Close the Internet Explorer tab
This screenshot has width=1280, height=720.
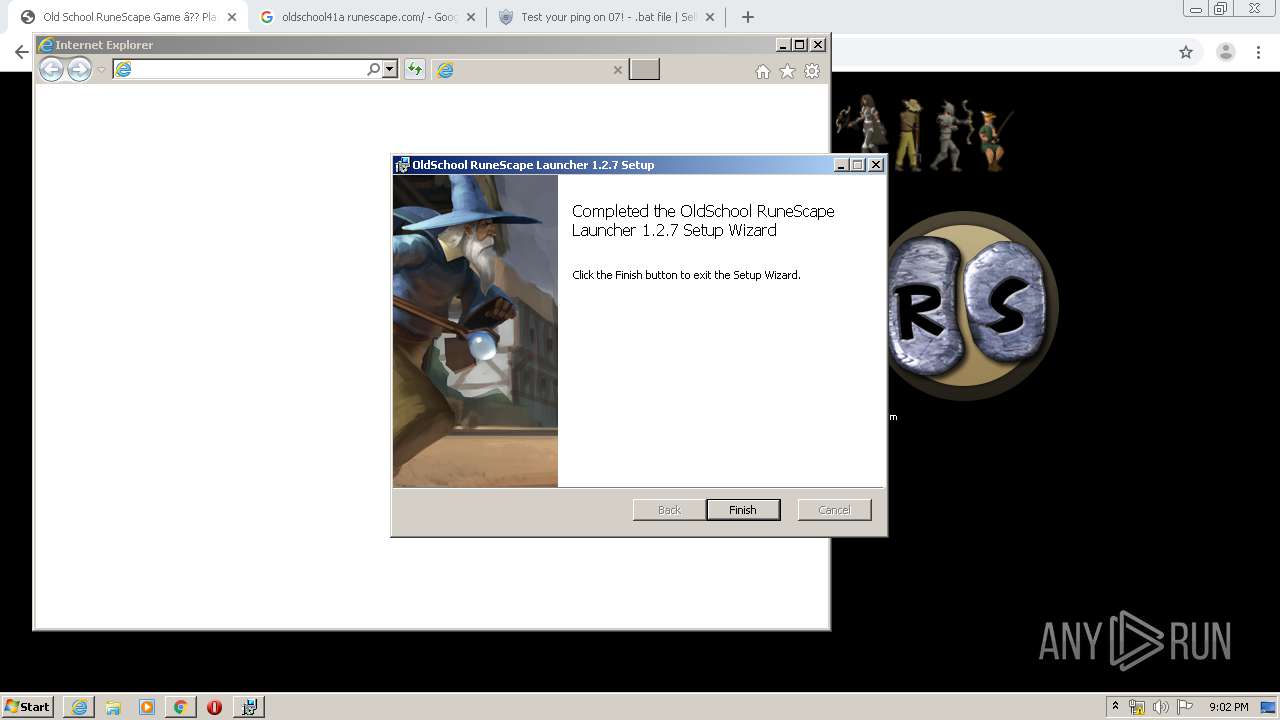617,70
